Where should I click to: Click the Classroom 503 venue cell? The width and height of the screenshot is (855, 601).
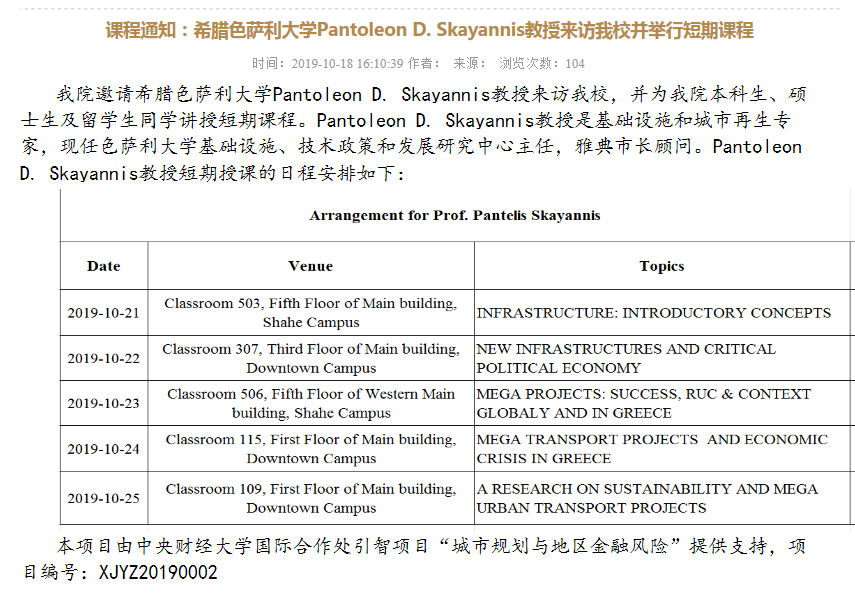point(311,313)
